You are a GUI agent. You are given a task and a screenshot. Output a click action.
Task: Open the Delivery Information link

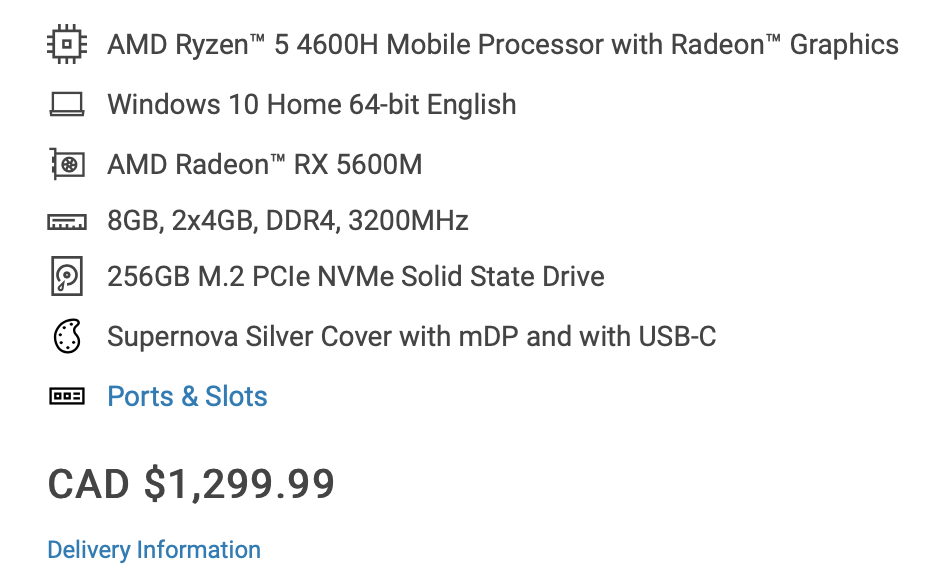(154, 550)
